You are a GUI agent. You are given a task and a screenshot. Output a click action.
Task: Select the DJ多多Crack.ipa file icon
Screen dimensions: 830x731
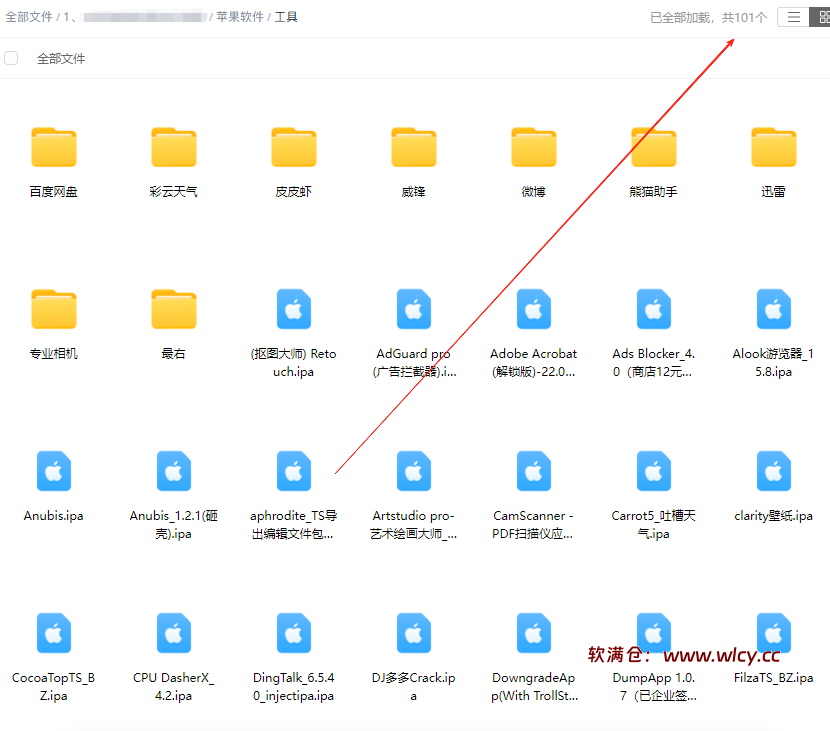(x=413, y=633)
